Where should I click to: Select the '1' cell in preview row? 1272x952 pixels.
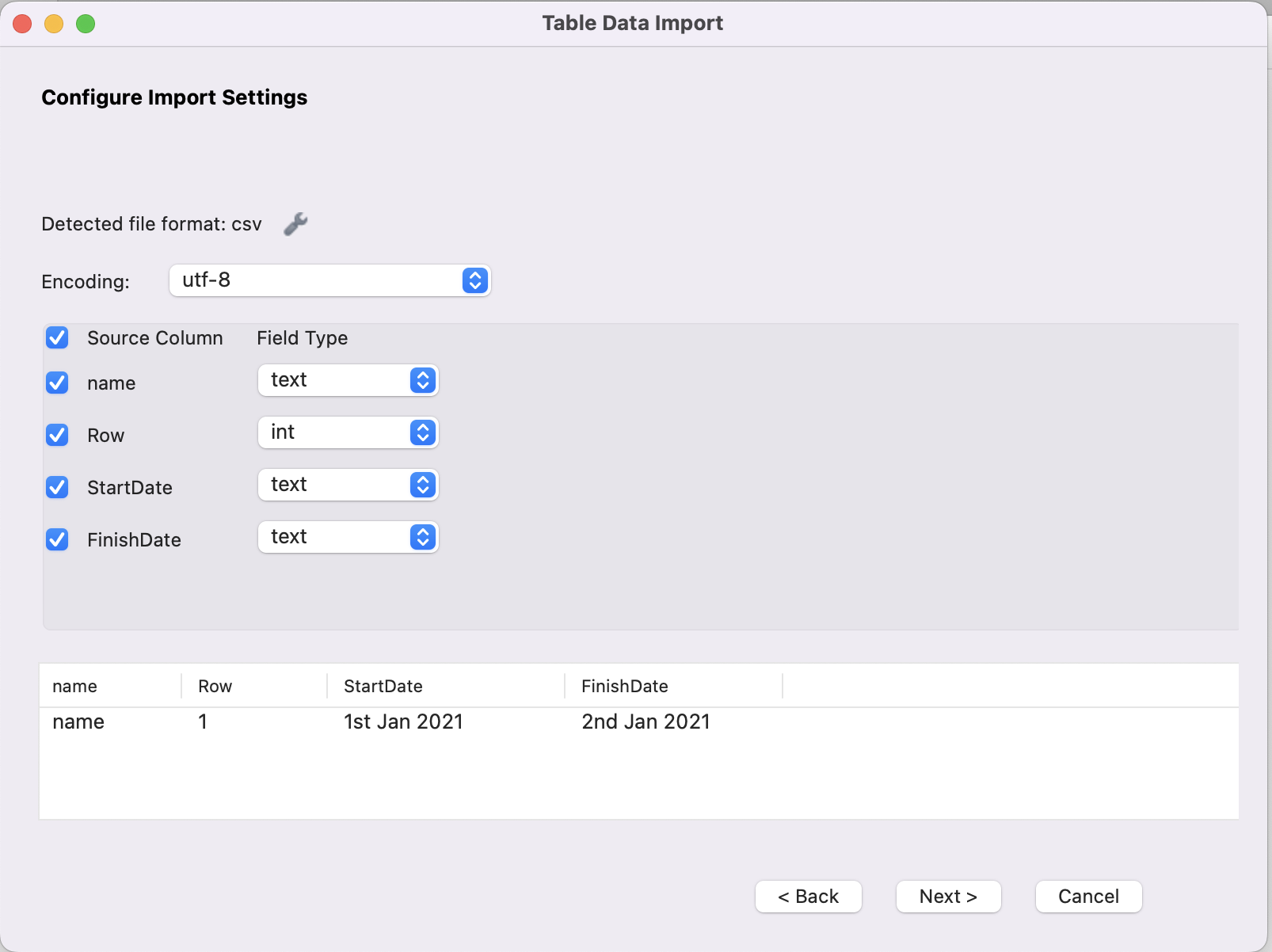tap(203, 722)
